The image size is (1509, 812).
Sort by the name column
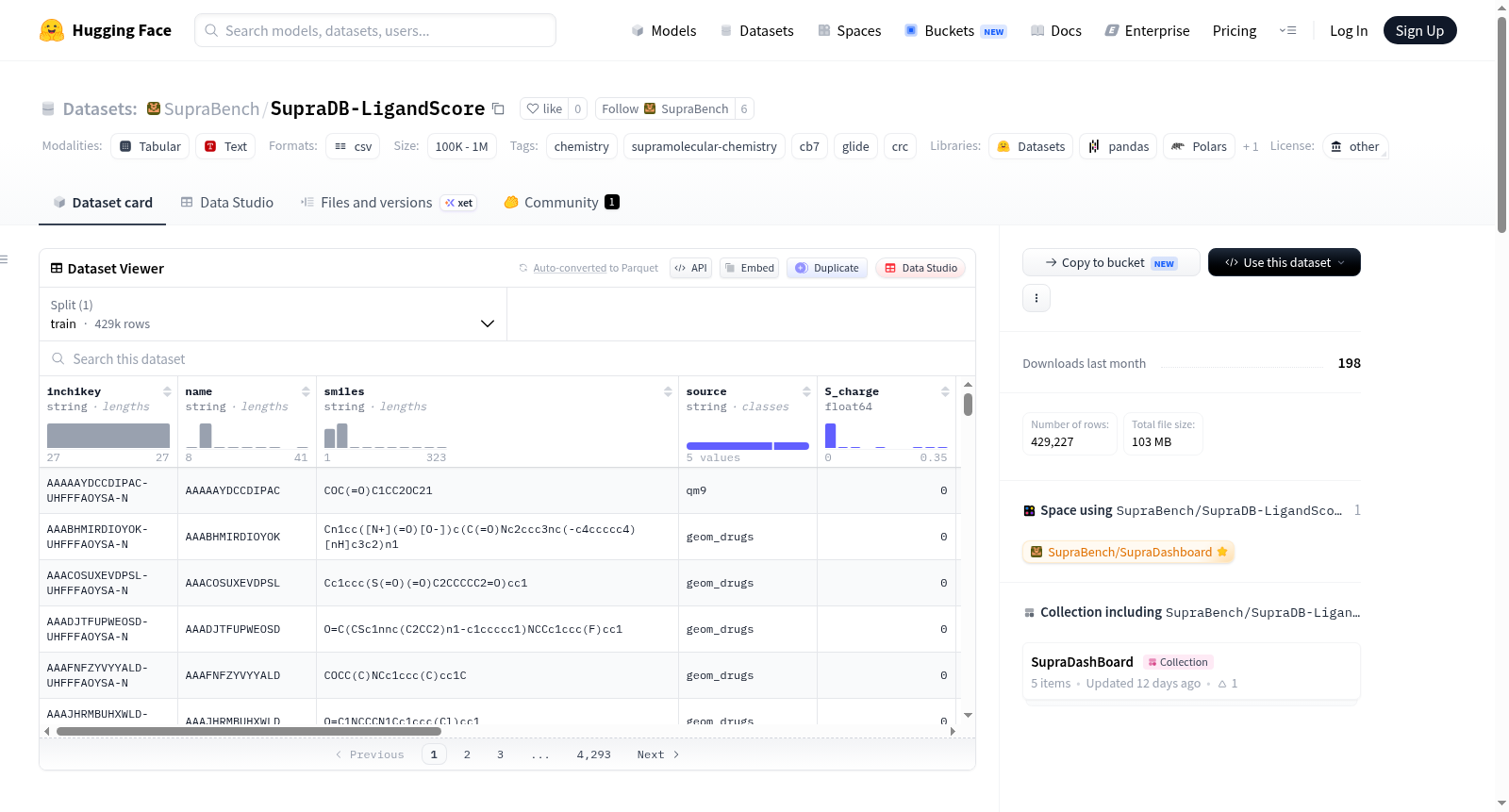point(306,391)
